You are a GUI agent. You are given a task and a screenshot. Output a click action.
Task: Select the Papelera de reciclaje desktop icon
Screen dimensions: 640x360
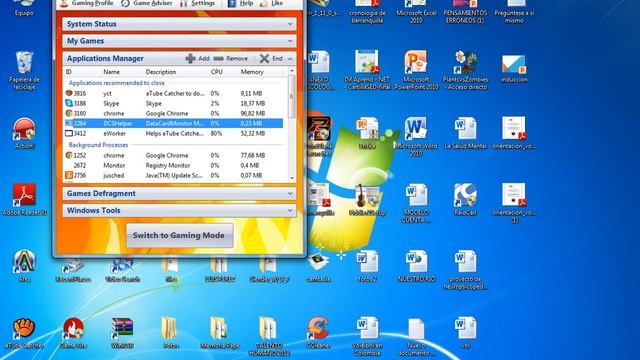(24, 70)
